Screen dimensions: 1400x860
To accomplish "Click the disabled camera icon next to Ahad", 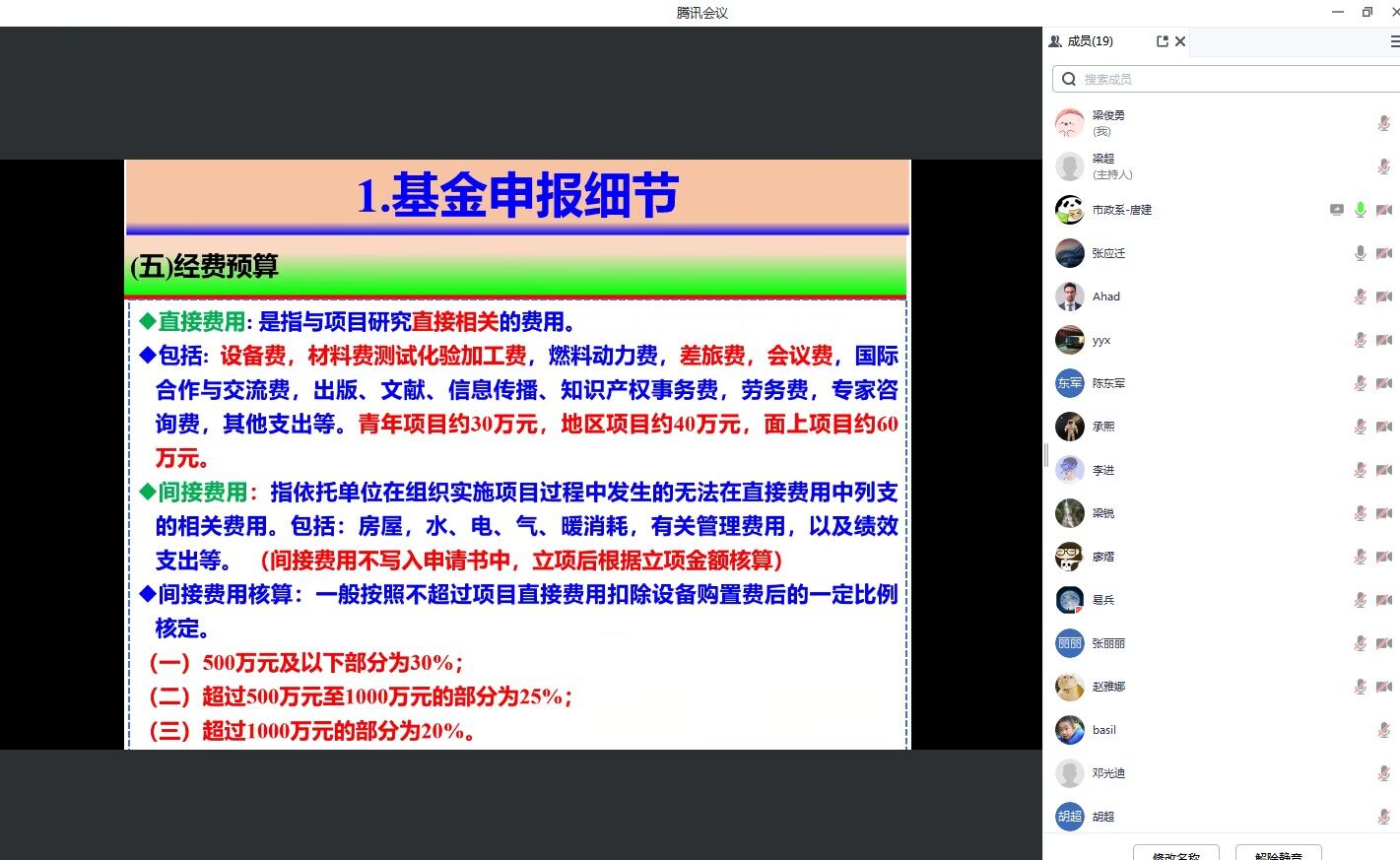I will (x=1383, y=297).
